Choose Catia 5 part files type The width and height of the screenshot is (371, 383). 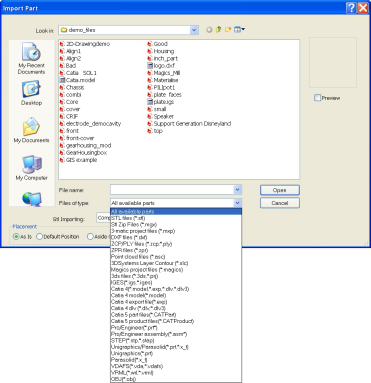click(176, 315)
